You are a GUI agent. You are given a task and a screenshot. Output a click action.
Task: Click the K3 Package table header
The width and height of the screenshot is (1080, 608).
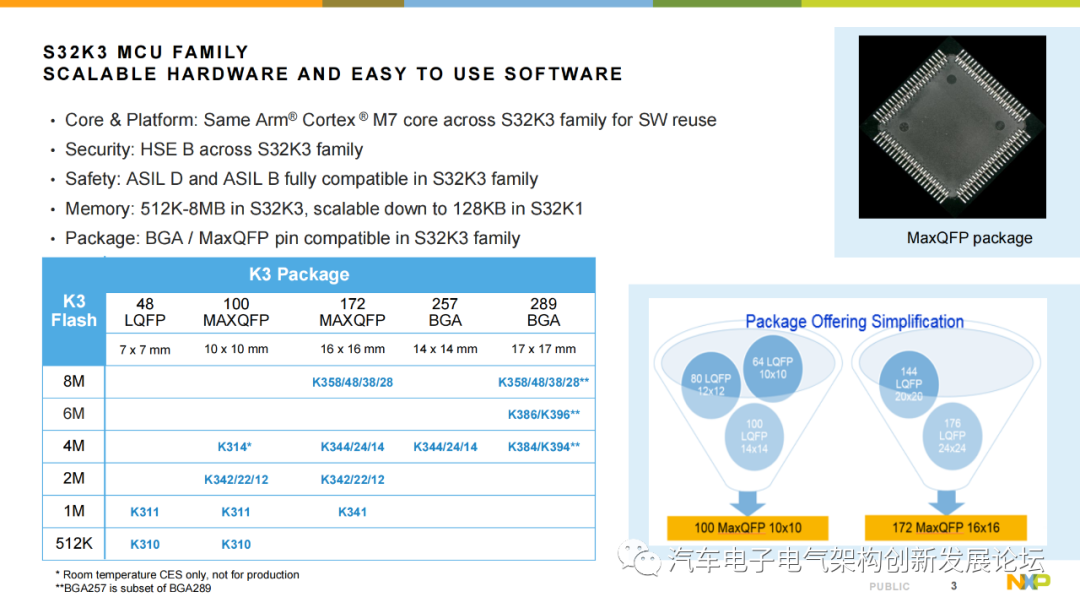[299, 275]
